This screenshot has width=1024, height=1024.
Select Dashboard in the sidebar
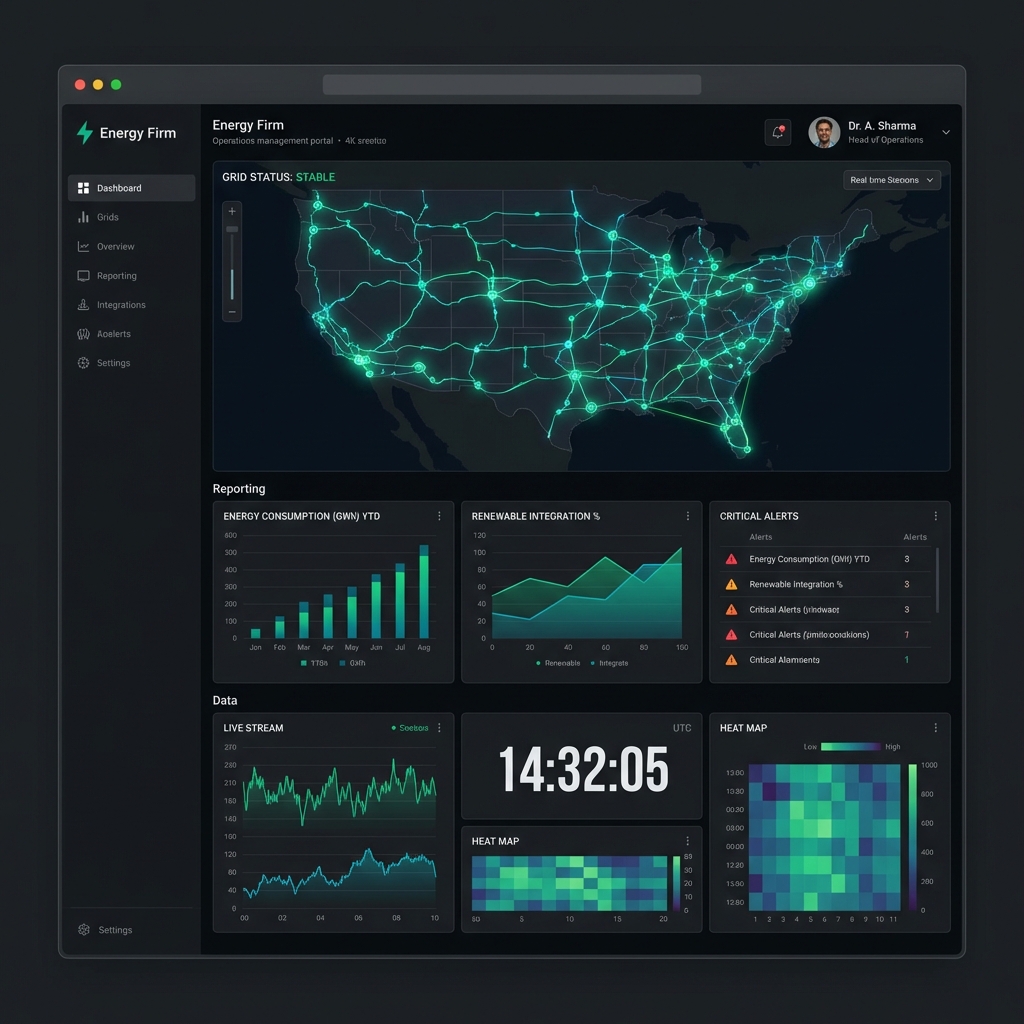pyautogui.click(x=131, y=188)
